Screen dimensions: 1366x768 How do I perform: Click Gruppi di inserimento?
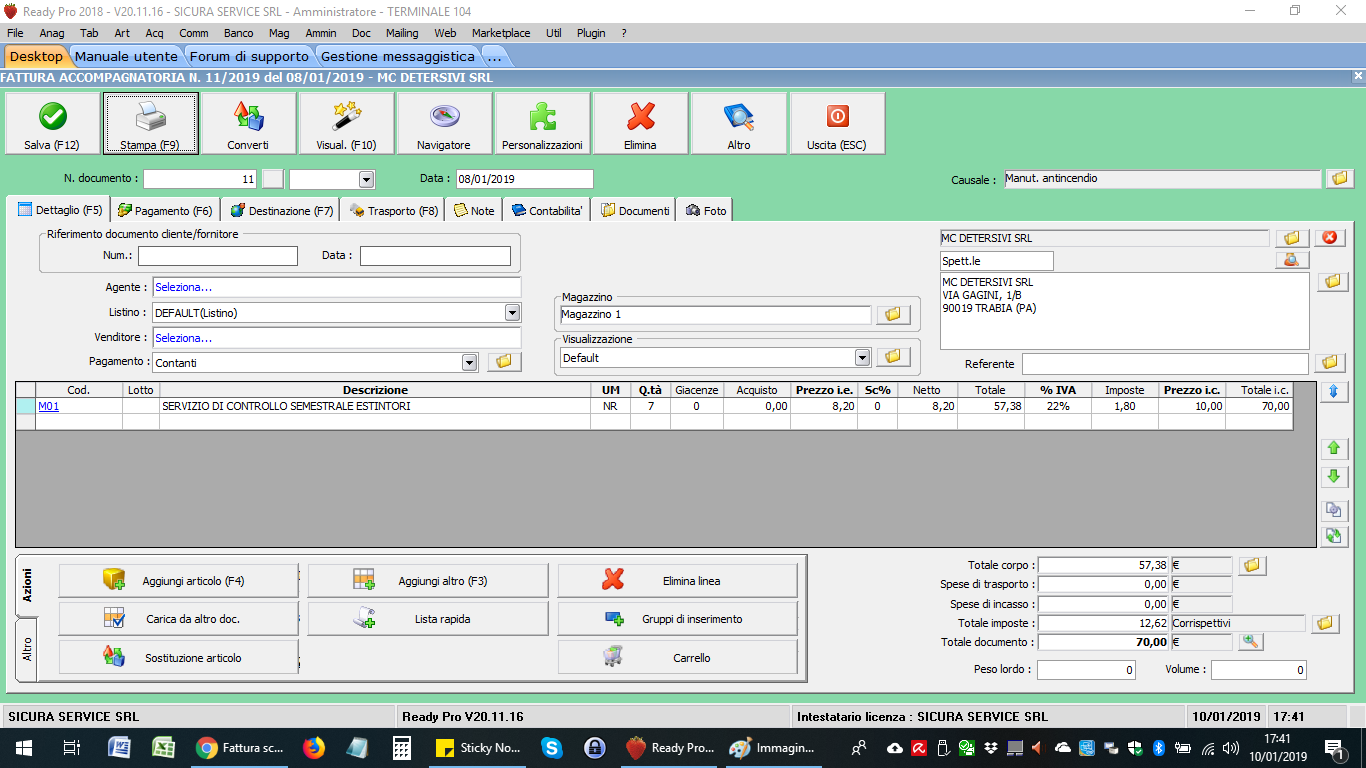(678, 619)
